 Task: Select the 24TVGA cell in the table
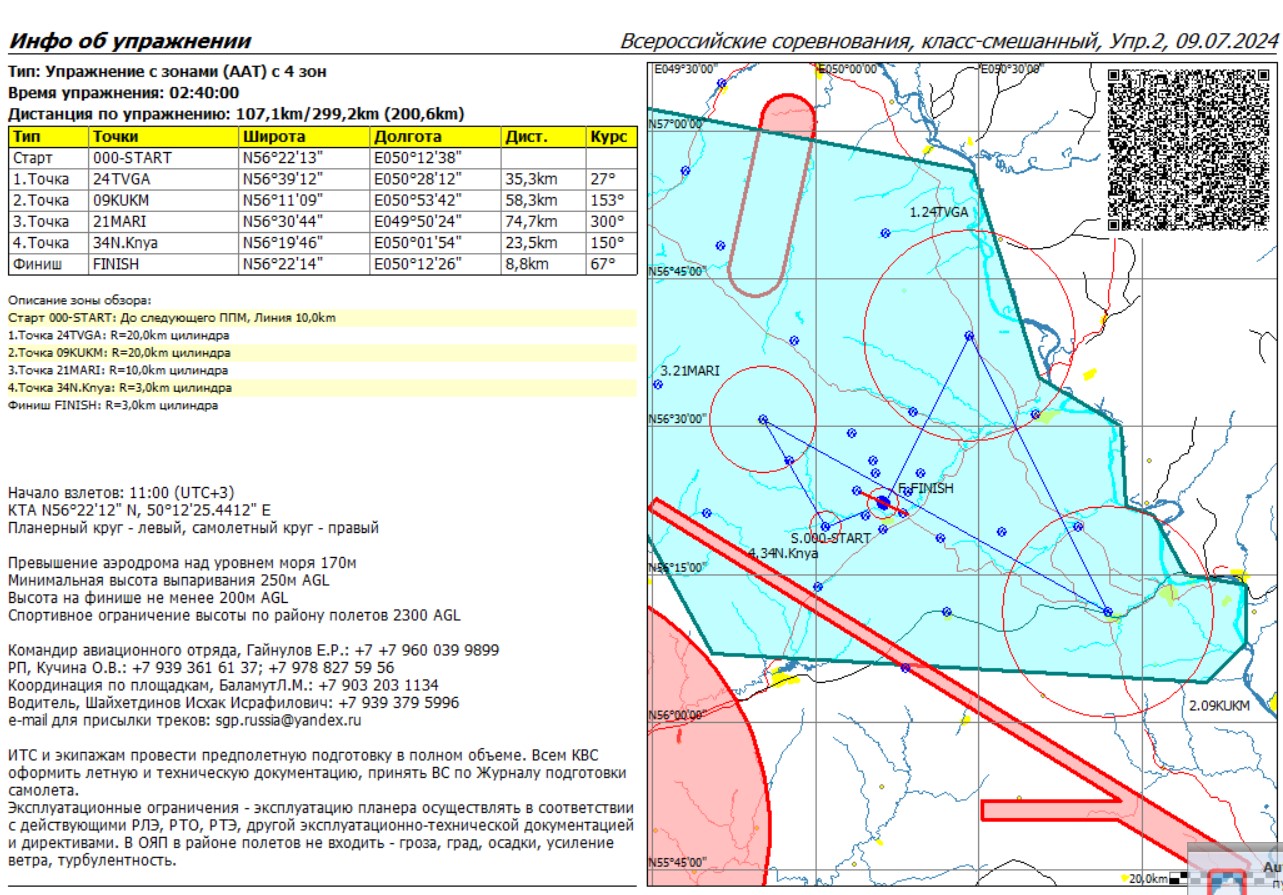[x=122, y=179]
